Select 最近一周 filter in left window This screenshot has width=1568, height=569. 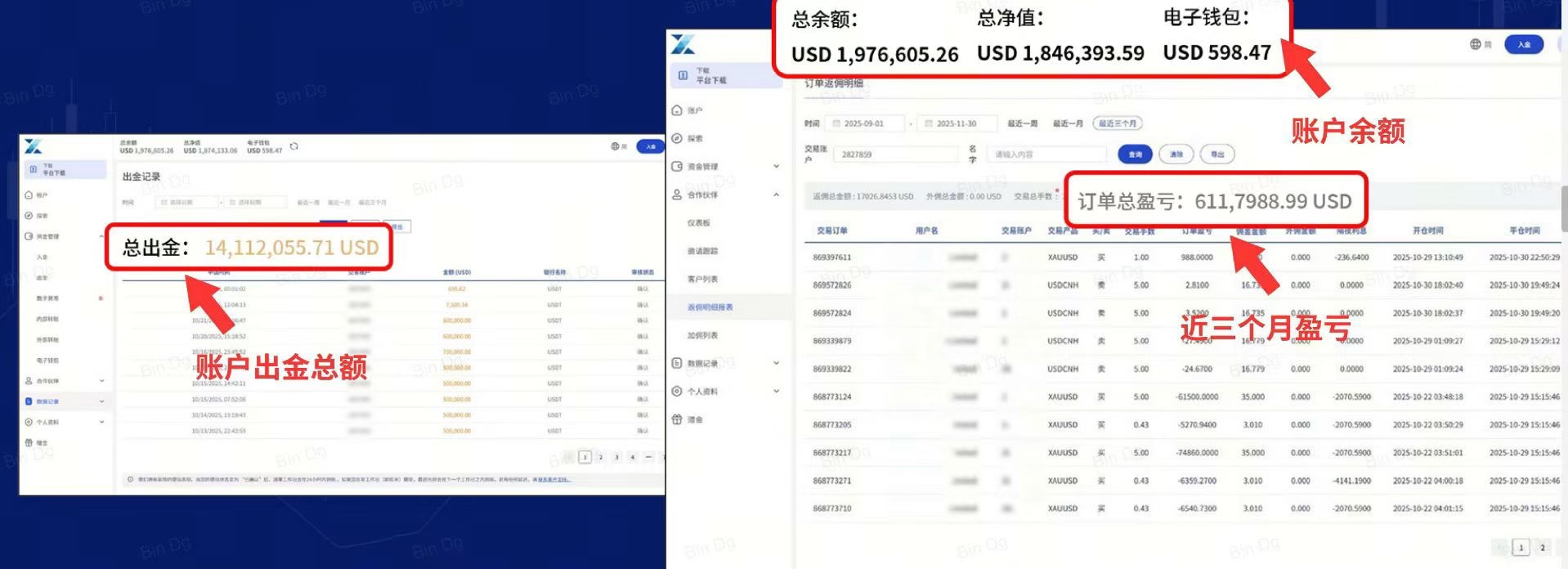pyautogui.click(x=308, y=202)
